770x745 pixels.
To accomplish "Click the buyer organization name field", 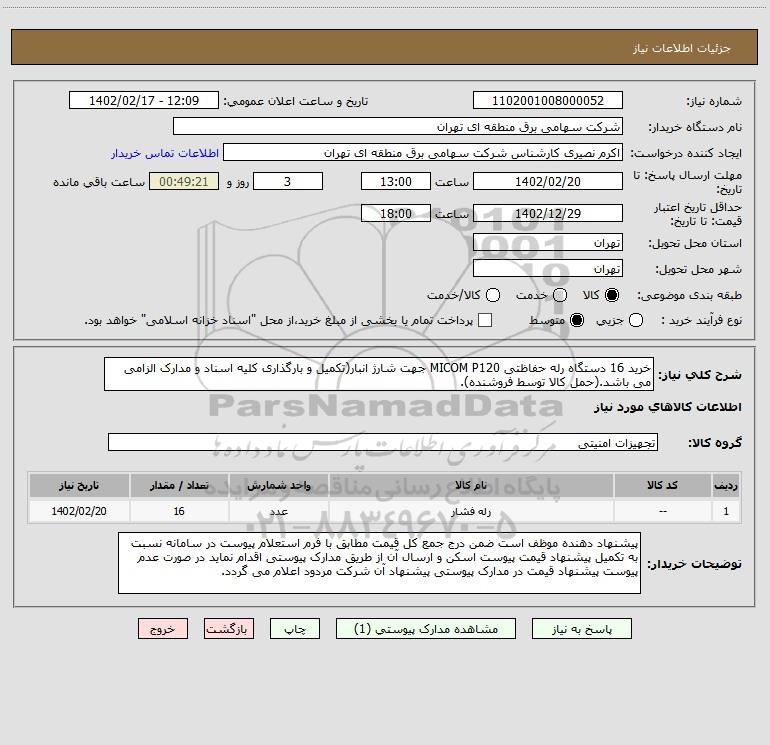I will (398, 126).
